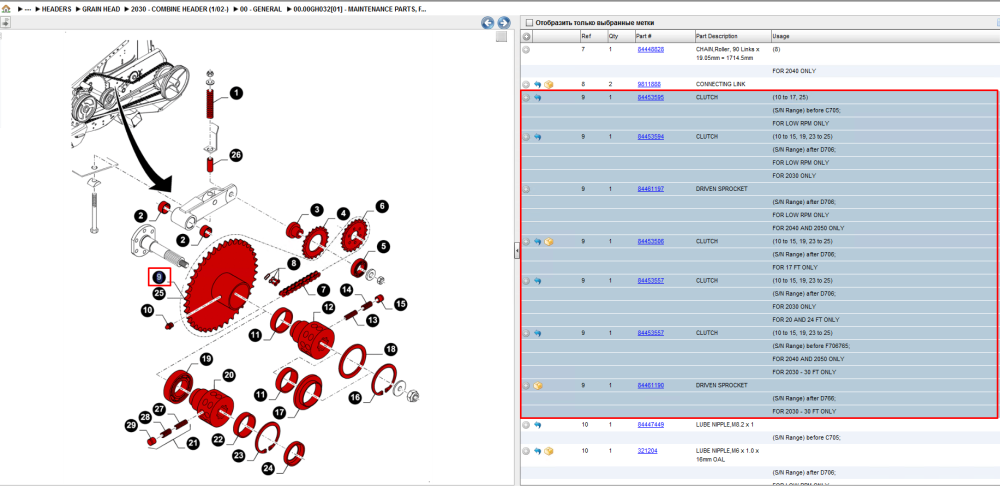Collapse the diagram pane using the splitter arrow

[517, 253]
